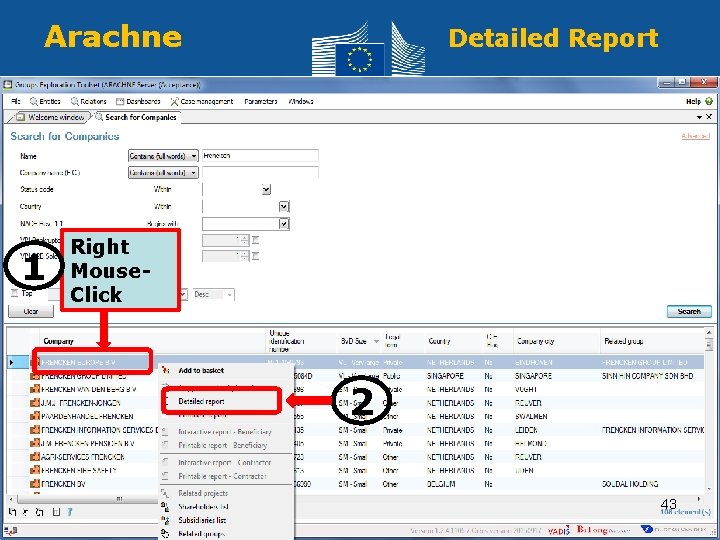Click the Search button
This screenshot has width=720, height=540.
[x=689, y=311]
